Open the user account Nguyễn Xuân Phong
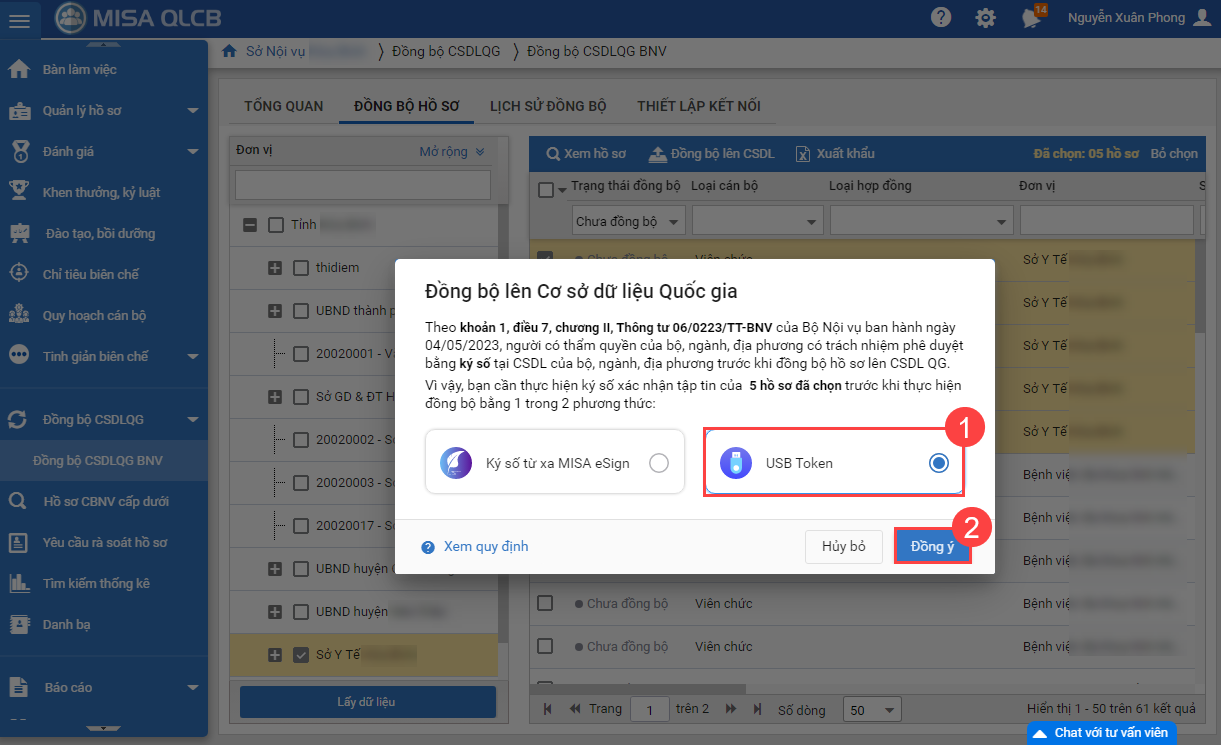Viewport: 1221px width, 745px height. 1139,18
